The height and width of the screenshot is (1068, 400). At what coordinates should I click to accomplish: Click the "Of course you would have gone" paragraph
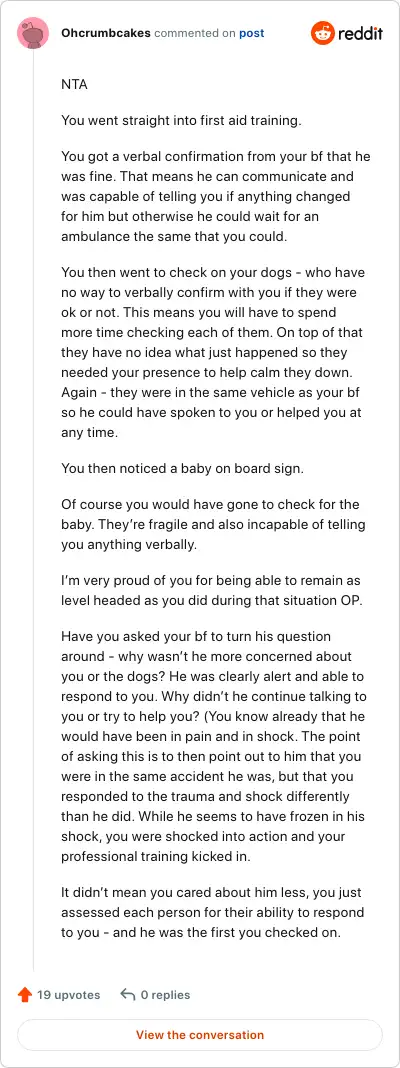tap(213, 525)
